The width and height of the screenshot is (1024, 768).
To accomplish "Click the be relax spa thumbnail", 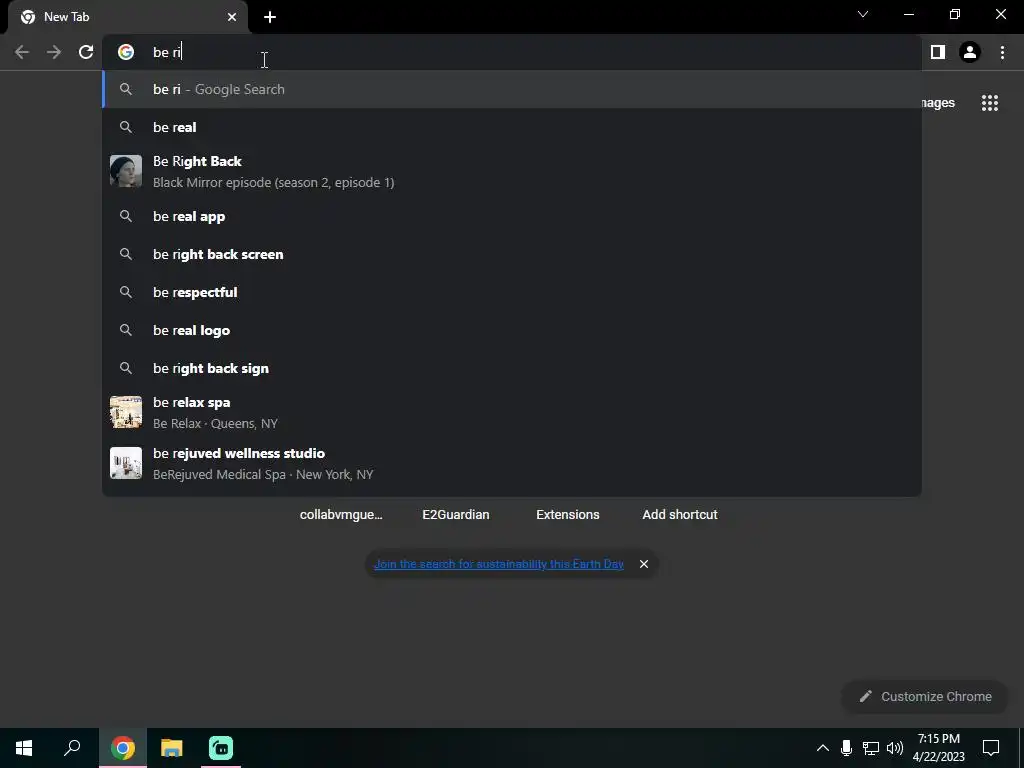I will (126, 412).
